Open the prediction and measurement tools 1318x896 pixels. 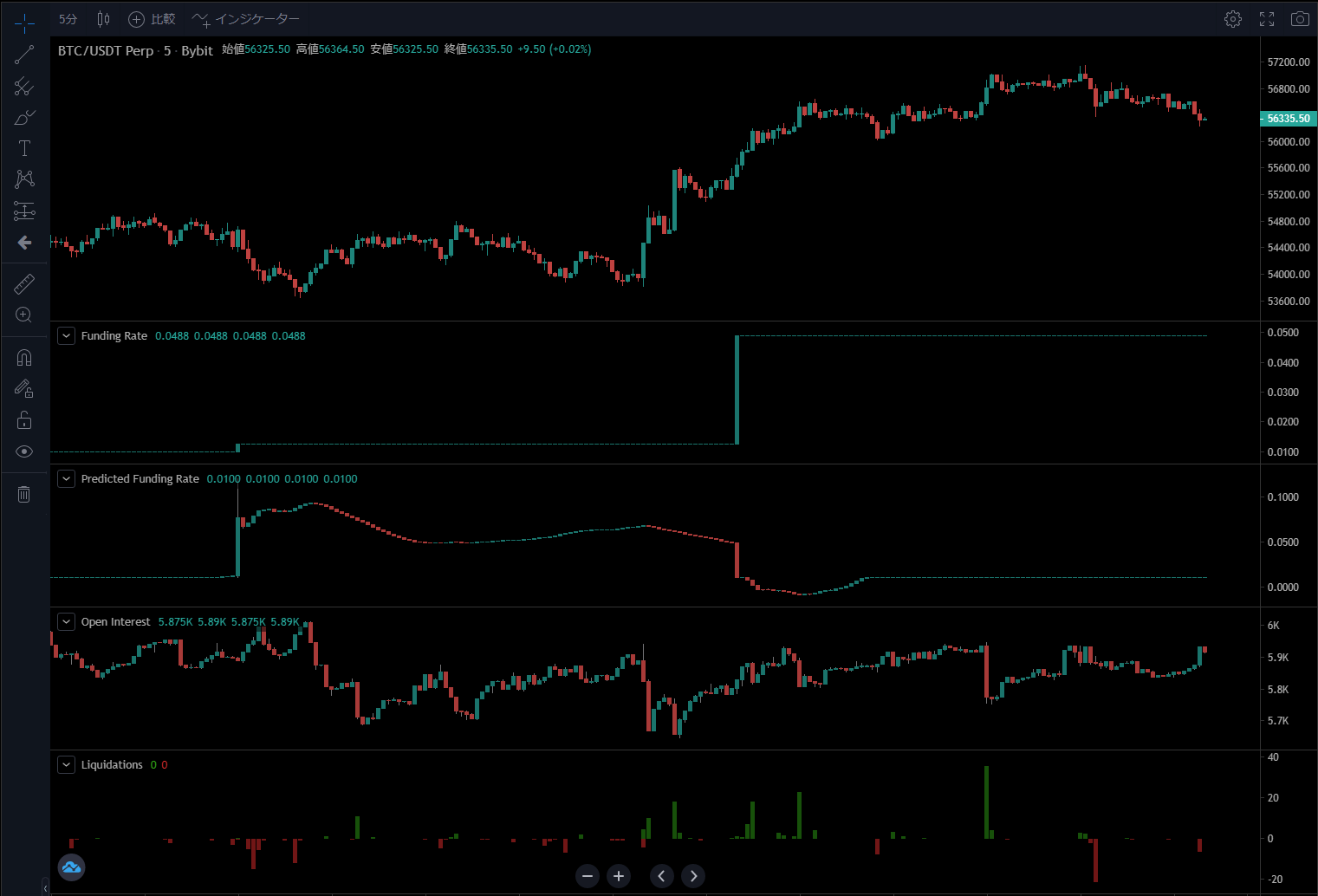(24, 211)
